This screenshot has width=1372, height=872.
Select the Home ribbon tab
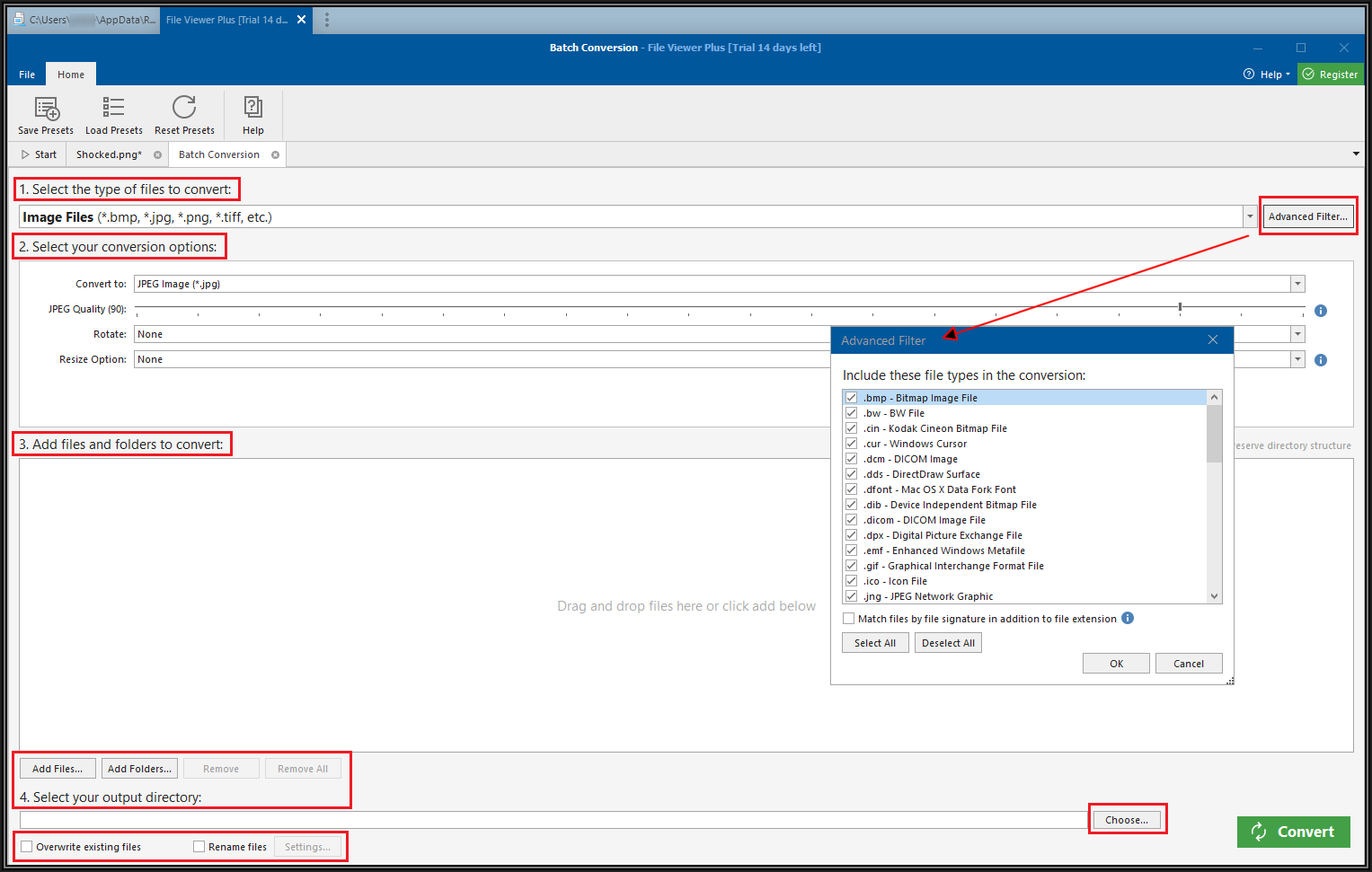71,75
